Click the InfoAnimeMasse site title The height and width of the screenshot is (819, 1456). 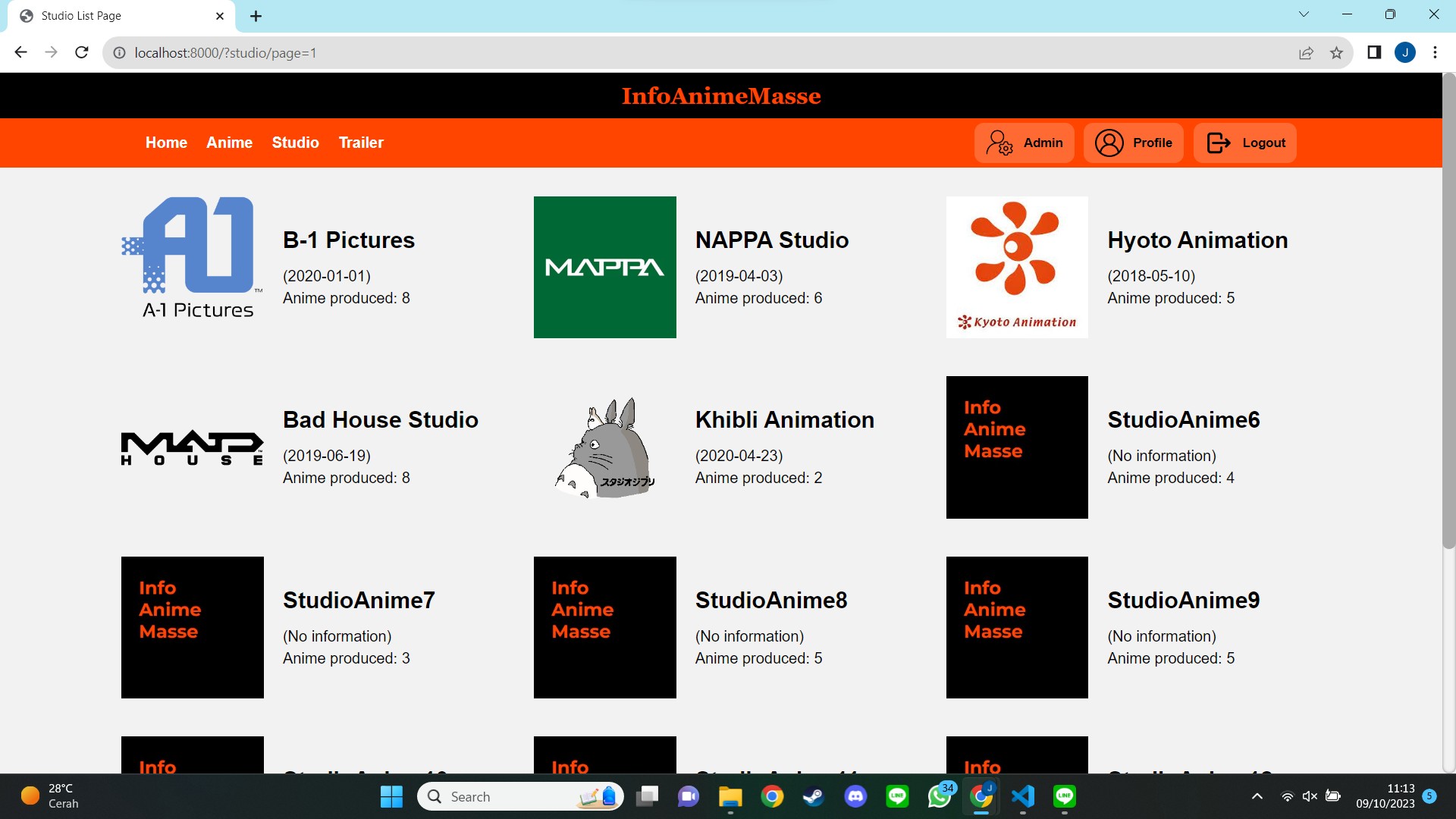tap(720, 96)
